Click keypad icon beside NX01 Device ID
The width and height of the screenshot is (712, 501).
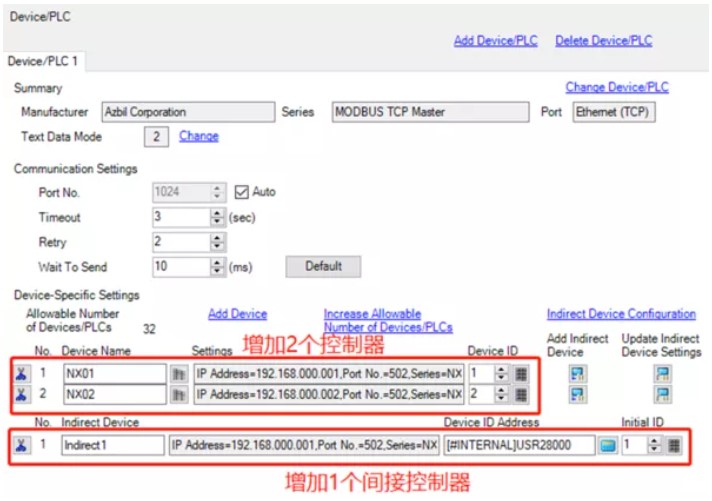click(521, 373)
